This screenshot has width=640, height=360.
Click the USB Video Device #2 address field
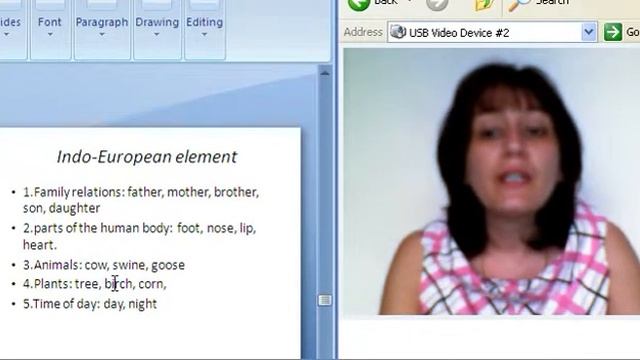(x=491, y=32)
